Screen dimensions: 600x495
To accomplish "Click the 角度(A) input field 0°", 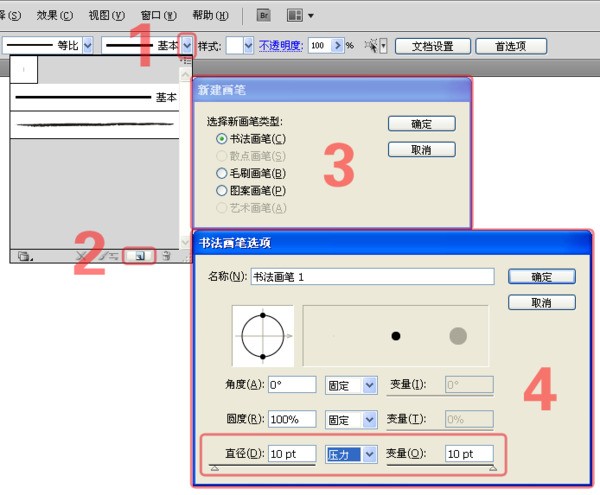I will (292, 385).
